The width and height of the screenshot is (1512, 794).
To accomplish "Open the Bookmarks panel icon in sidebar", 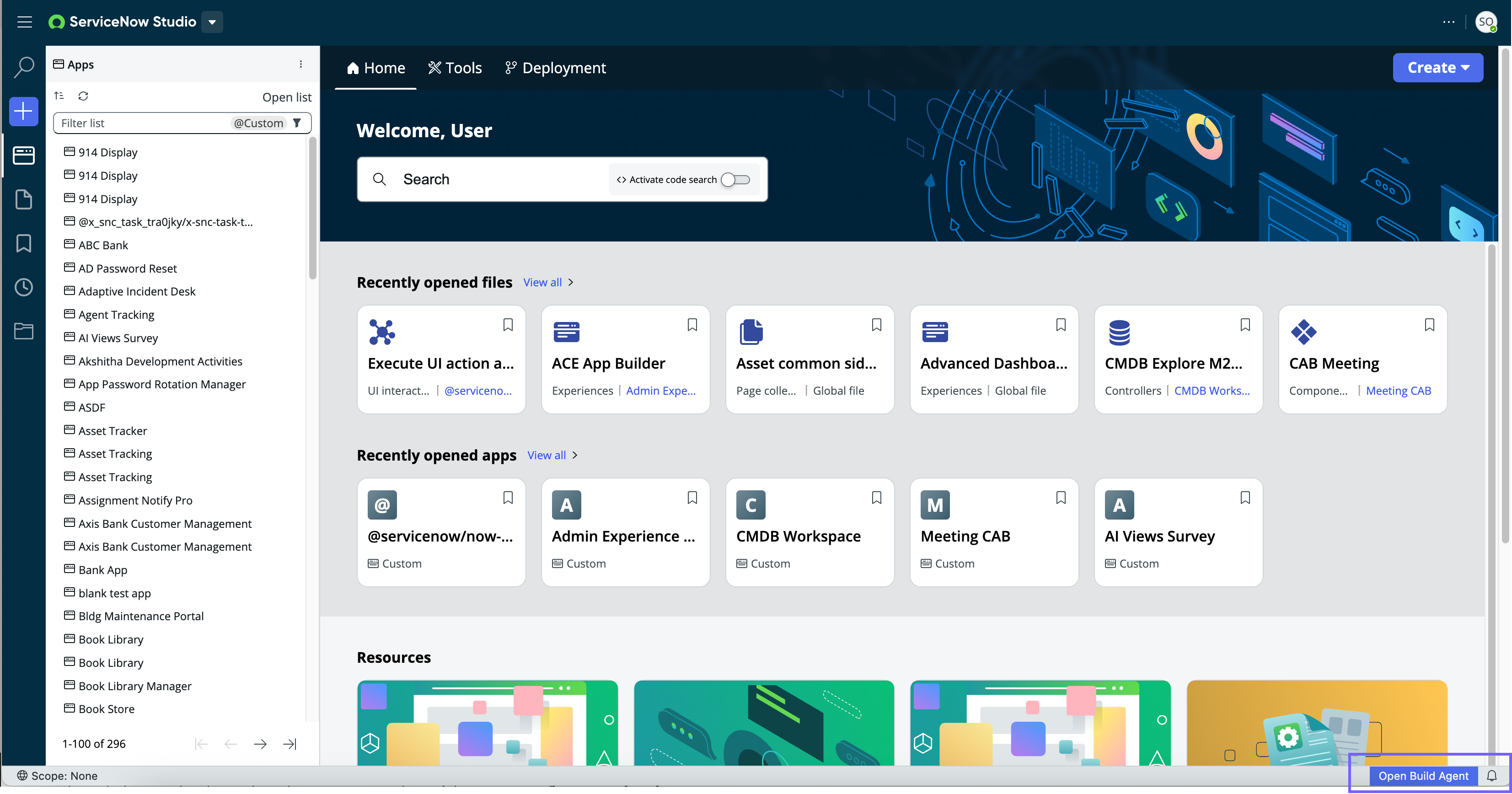I will (x=23, y=243).
